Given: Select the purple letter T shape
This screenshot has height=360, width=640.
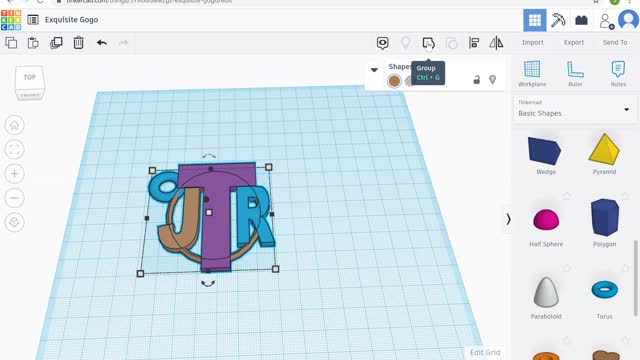Looking at the screenshot, I should (216, 229).
